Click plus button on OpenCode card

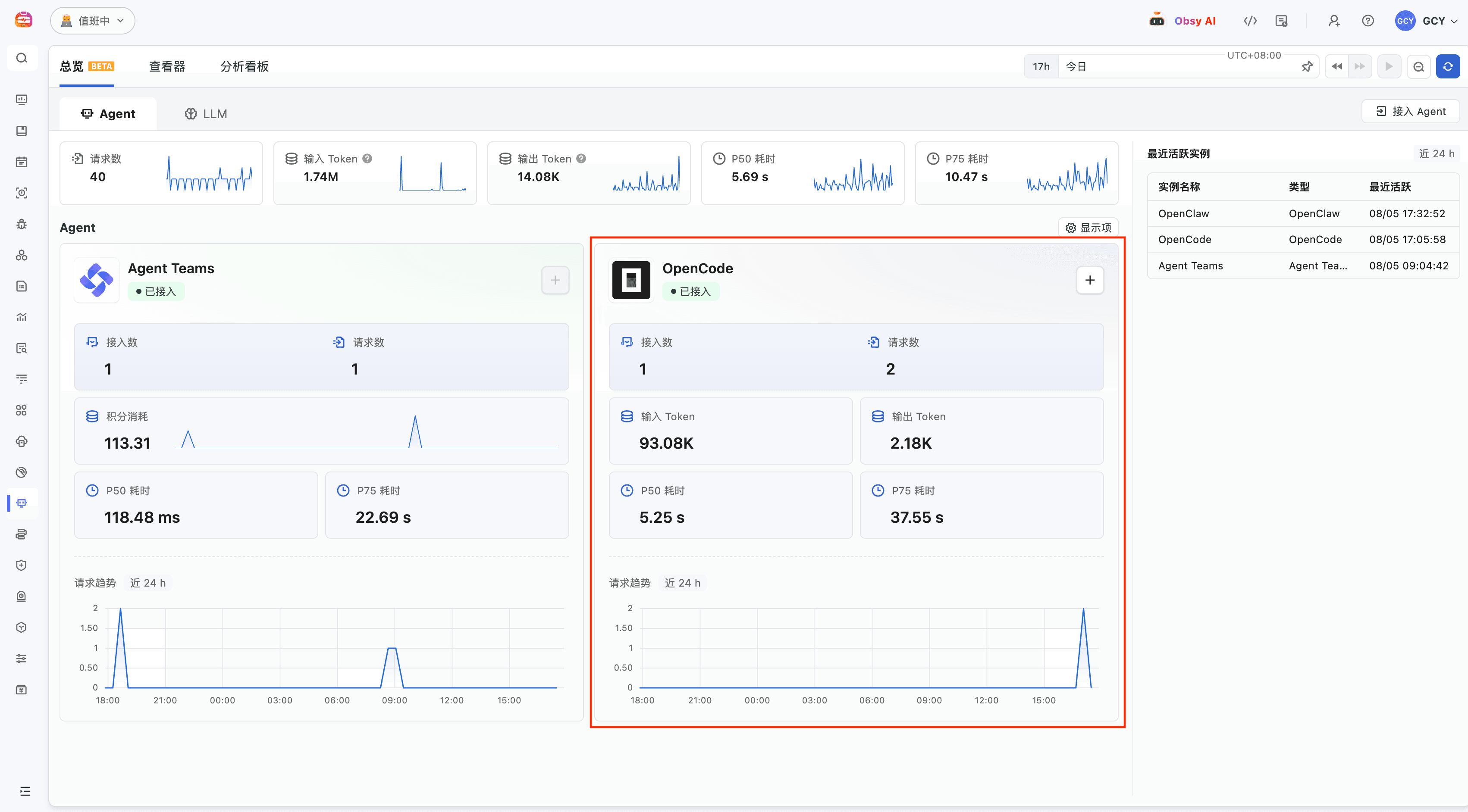click(1090, 280)
